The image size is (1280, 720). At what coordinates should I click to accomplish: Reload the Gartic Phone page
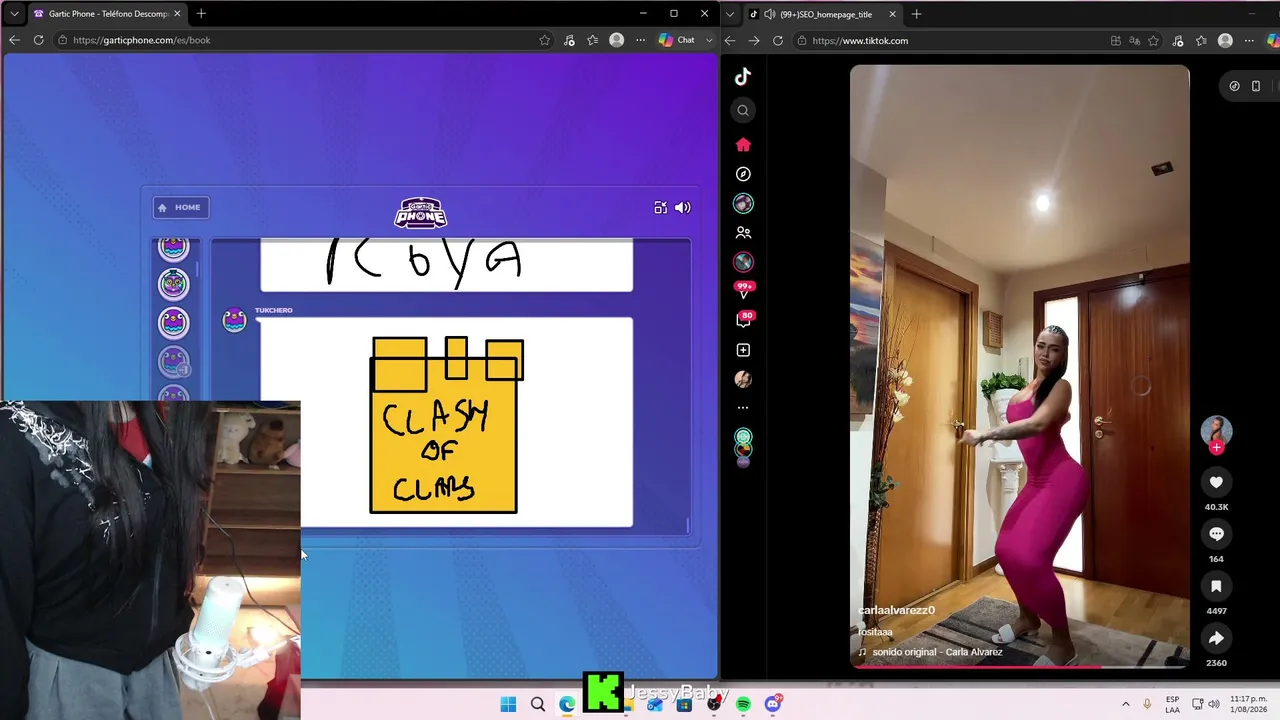38,40
